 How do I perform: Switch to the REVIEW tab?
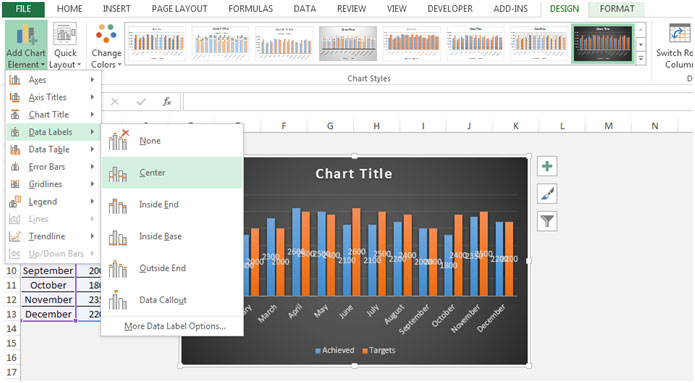click(351, 8)
